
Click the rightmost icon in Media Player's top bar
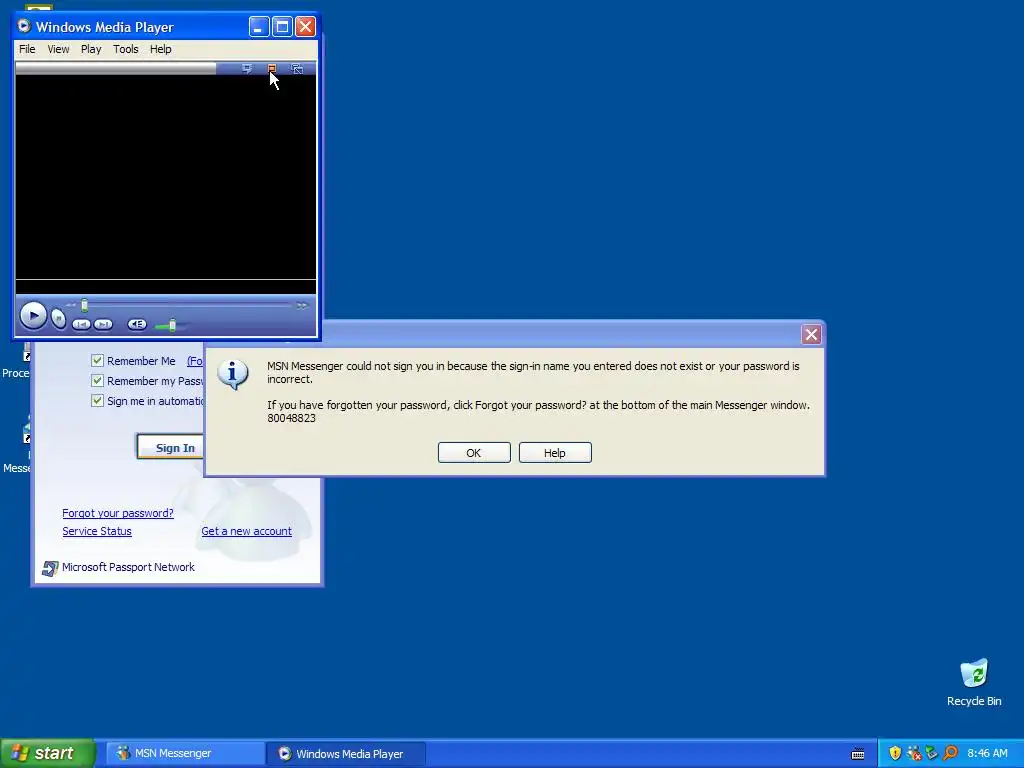coord(297,69)
